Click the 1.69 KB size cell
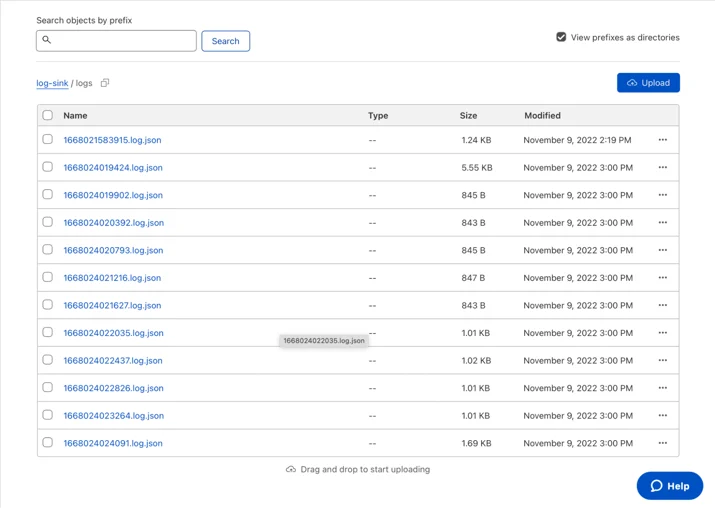This screenshot has height=508, width=715. point(476,443)
